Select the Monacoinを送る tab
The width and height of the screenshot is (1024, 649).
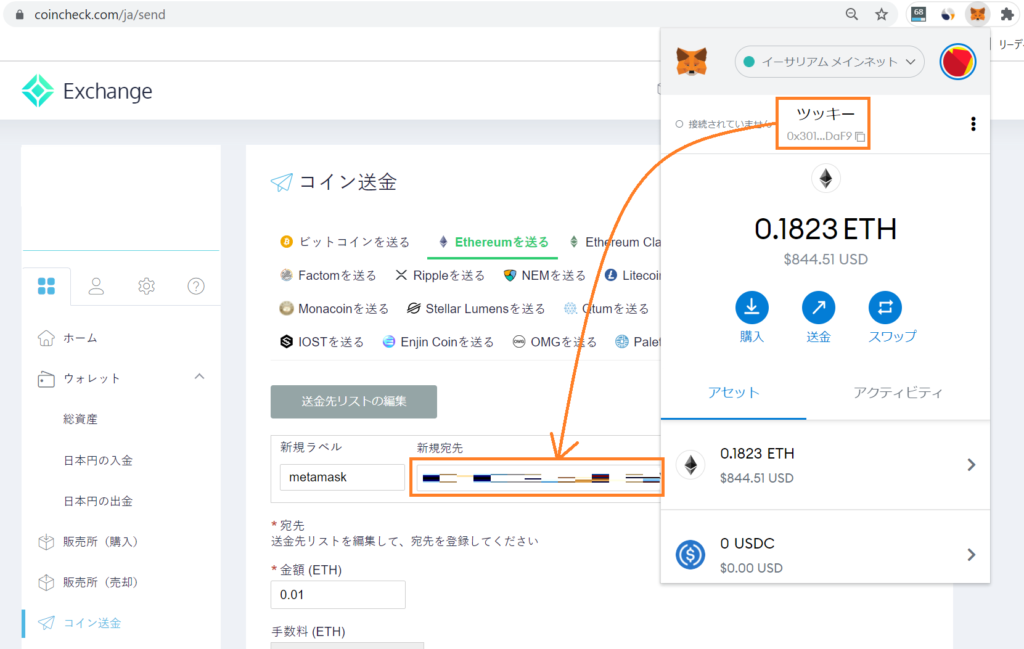tap(334, 309)
